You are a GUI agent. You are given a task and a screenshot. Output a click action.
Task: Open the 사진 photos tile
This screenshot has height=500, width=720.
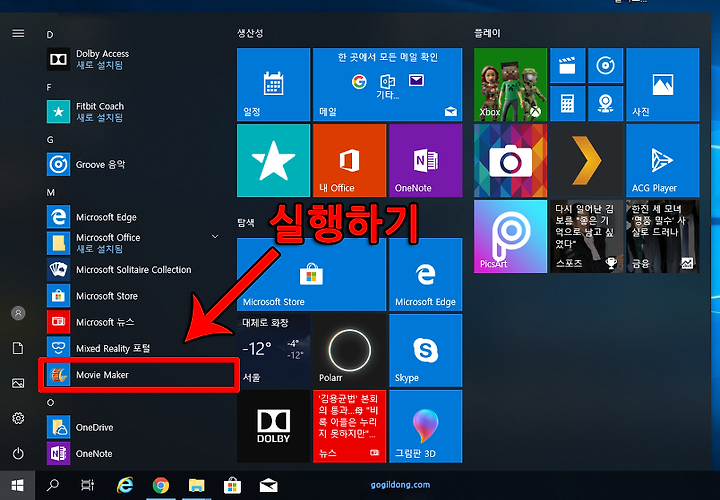point(663,84)
